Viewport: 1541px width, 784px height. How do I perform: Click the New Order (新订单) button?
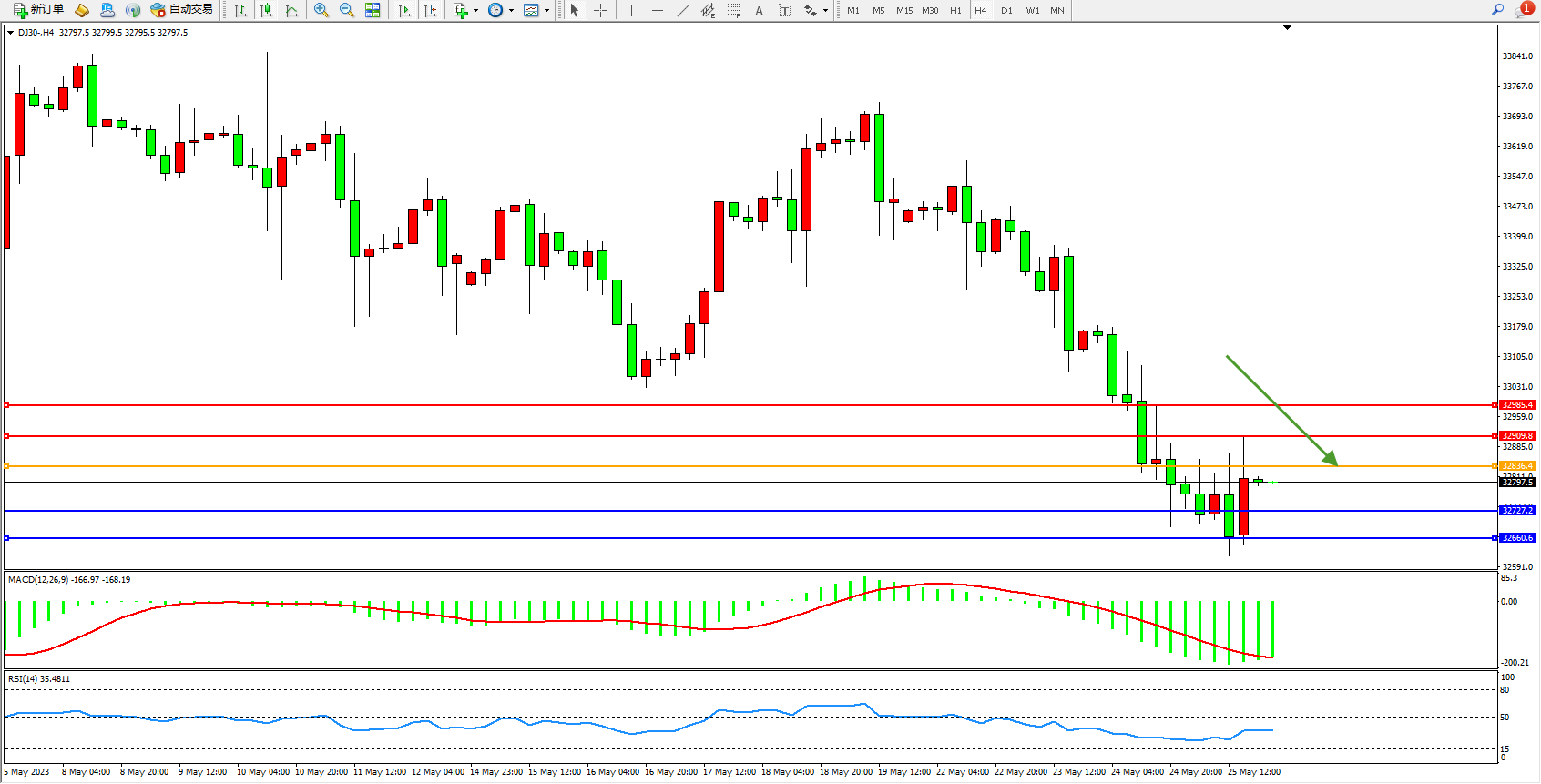(39, 10)
